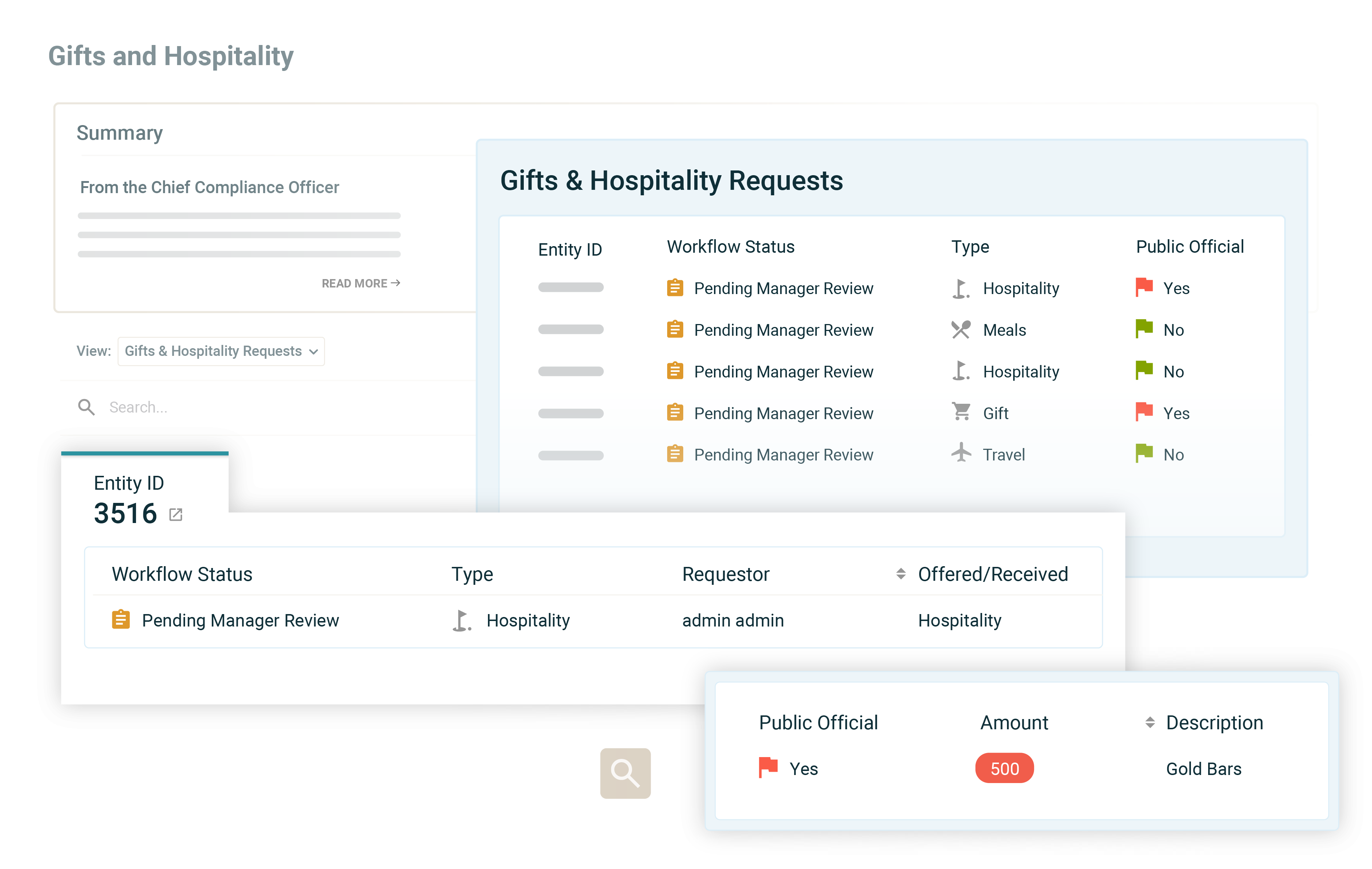Sort by the Description column arrows

(1150, 723)
